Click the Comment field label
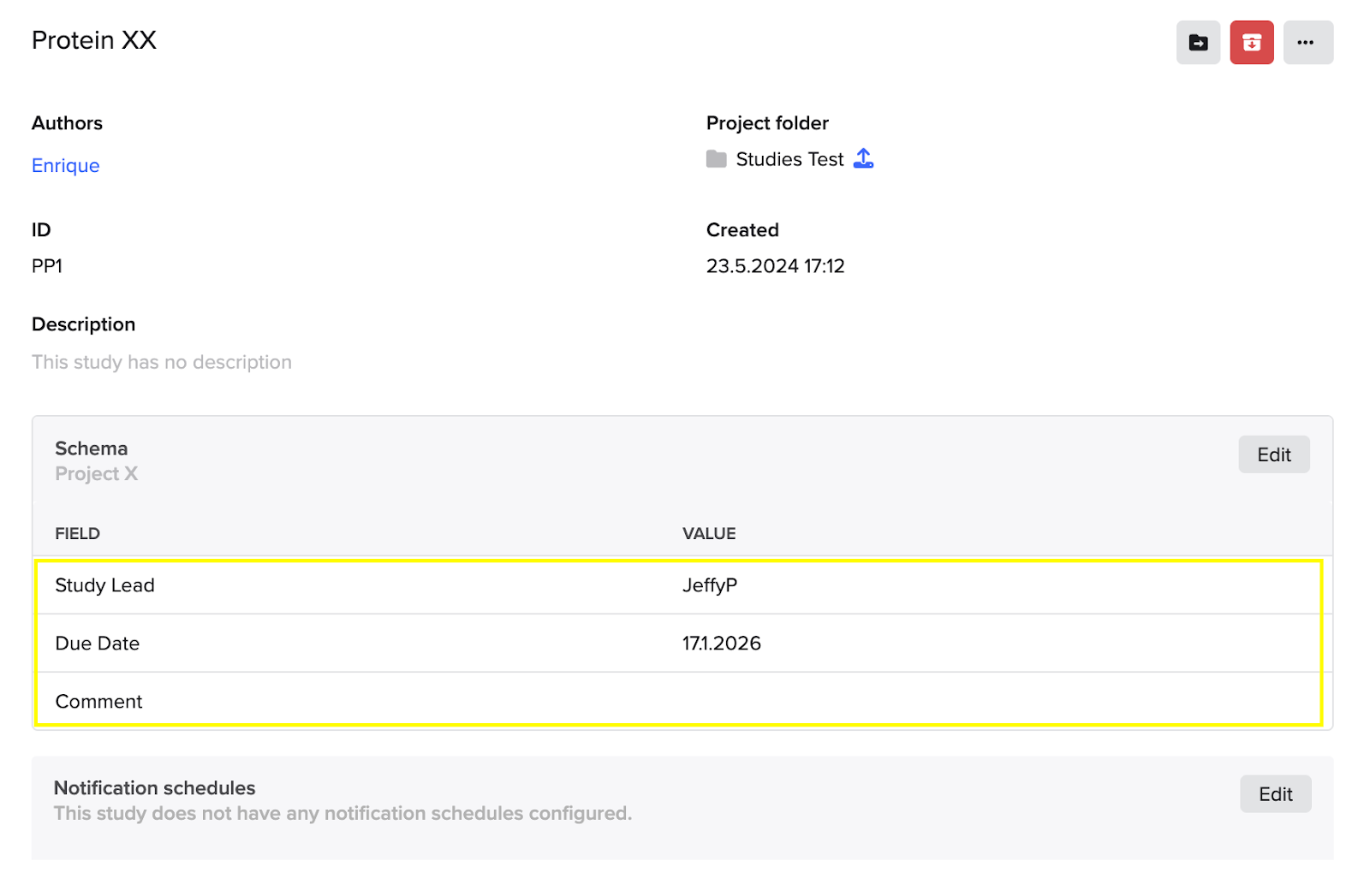1370x896 pixels. tap(99, 702)
